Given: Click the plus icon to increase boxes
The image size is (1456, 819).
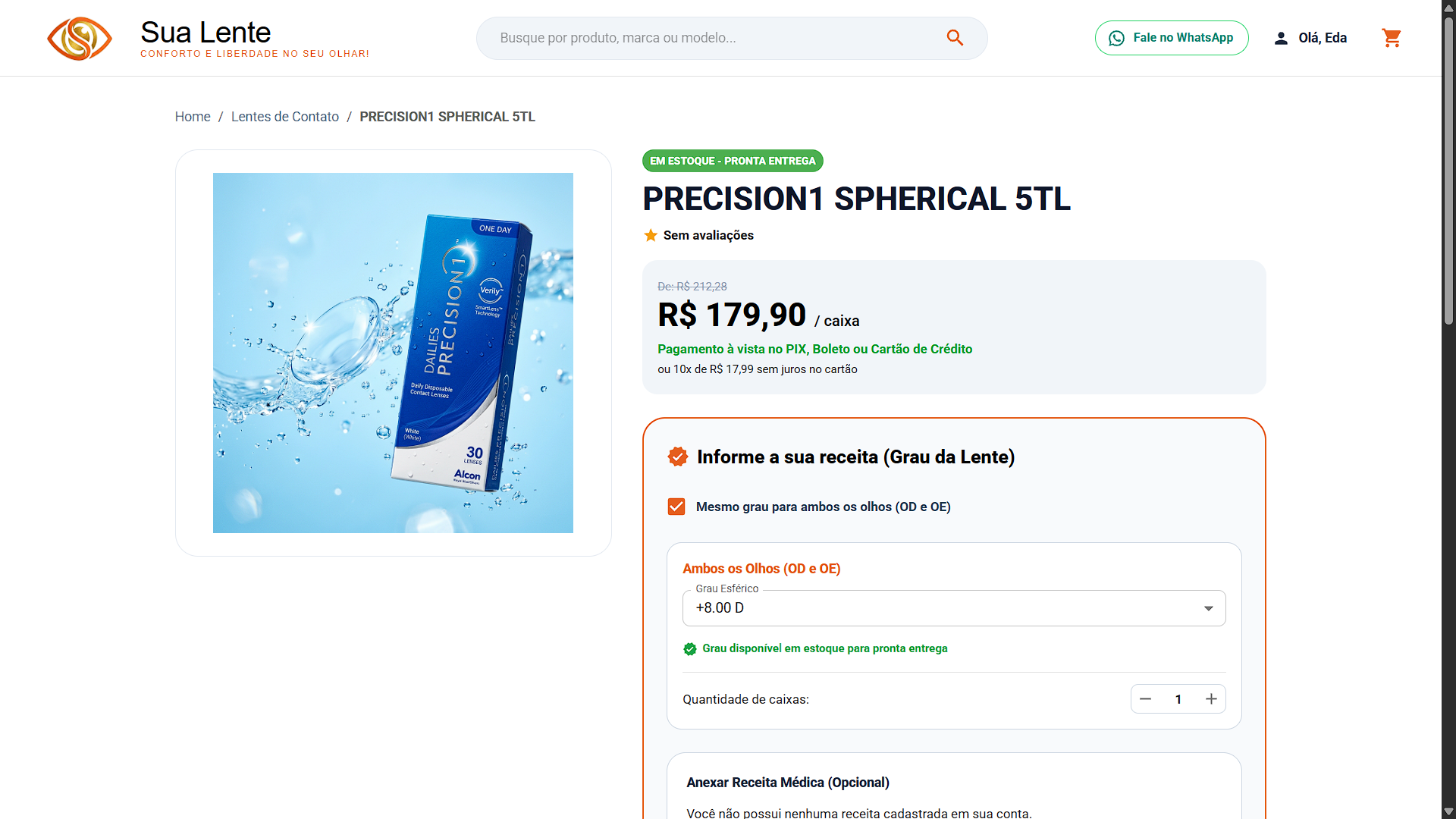Looking at the screenshot, I should click(x=1211, y=699).
